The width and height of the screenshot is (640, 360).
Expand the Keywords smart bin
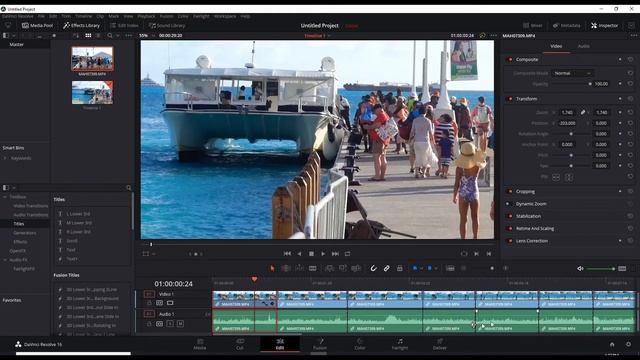(5, 158)
